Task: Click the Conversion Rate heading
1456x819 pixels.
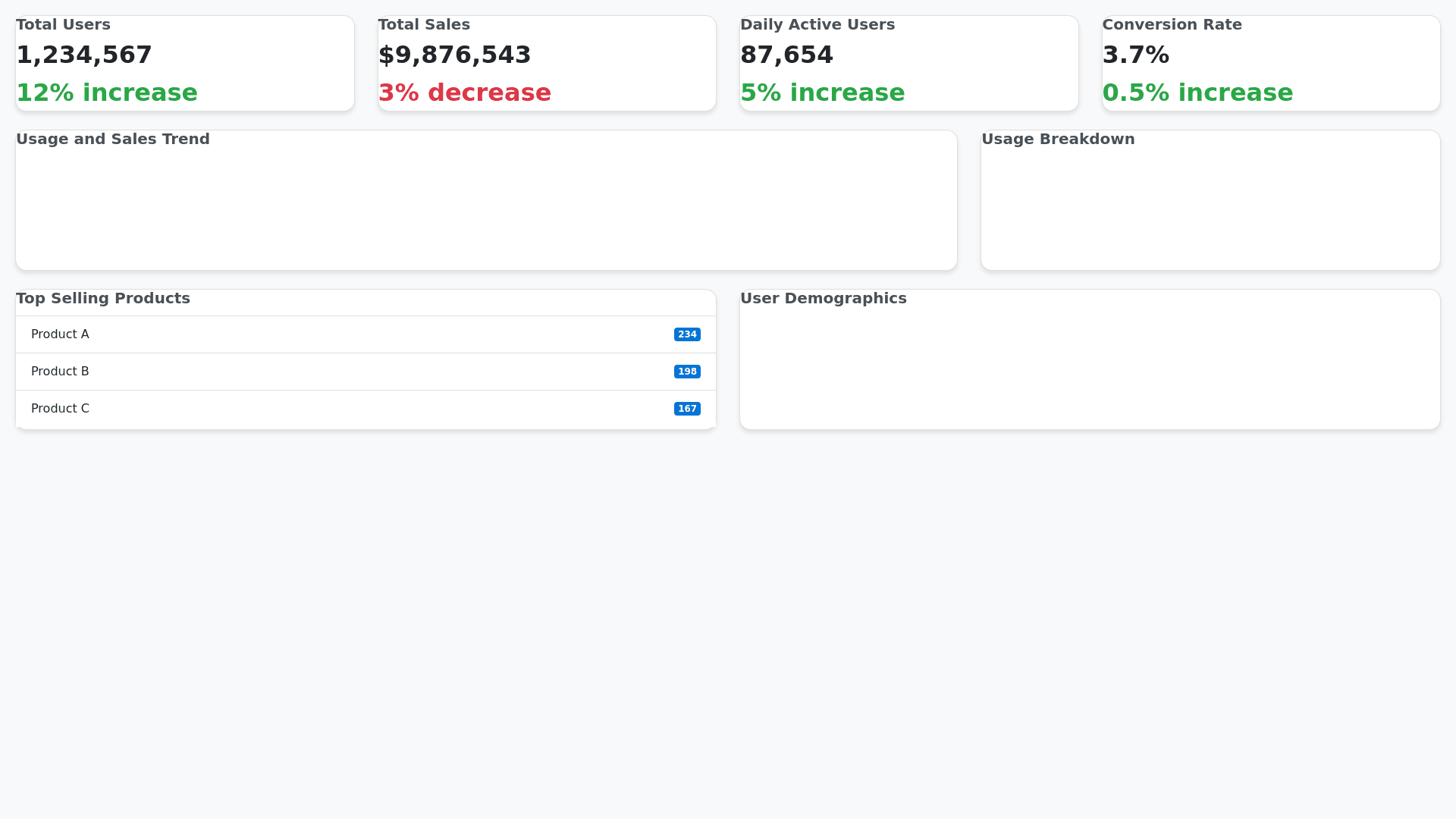Action: click(1172, 25)
